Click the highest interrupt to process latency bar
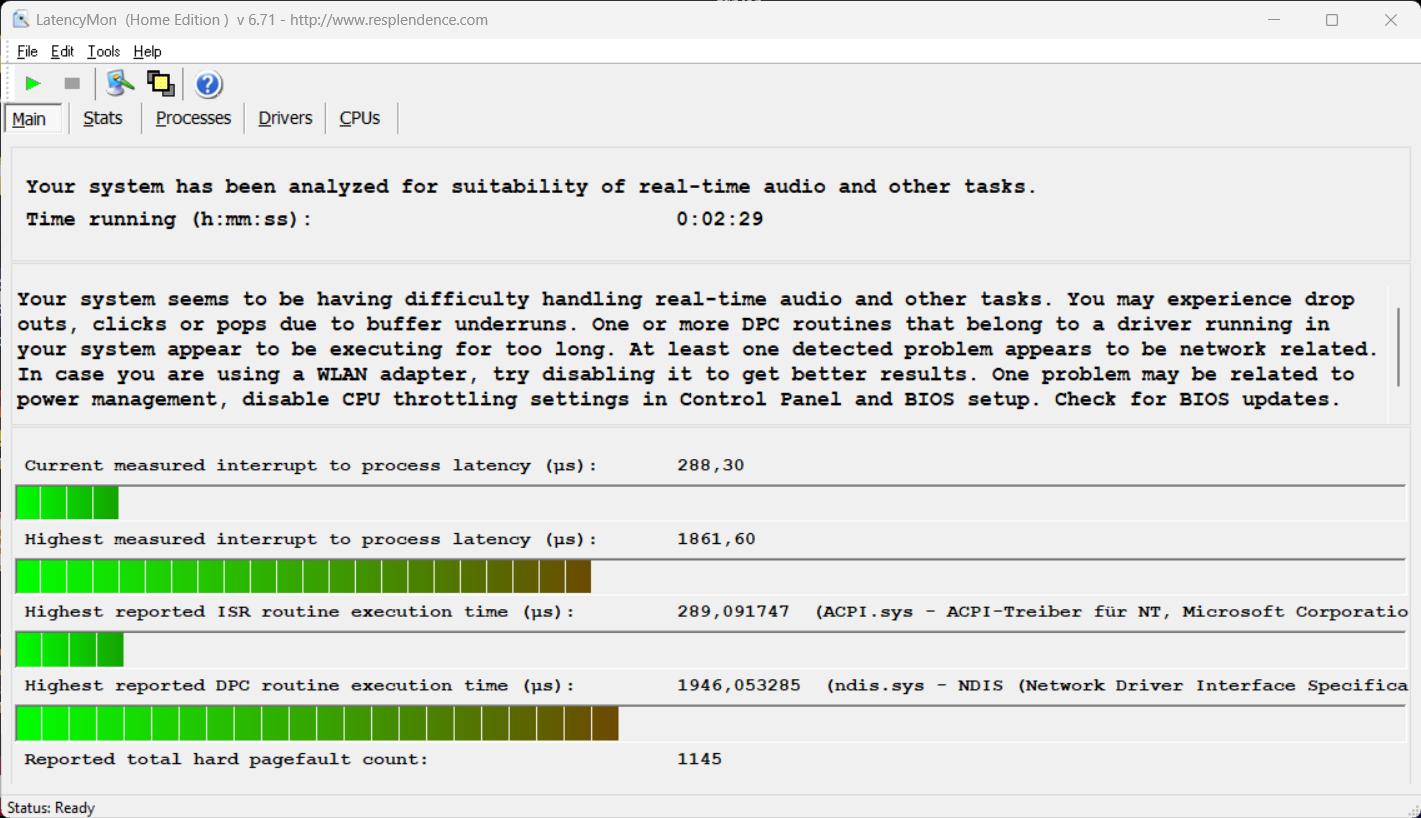 click(x=711, y=577)
